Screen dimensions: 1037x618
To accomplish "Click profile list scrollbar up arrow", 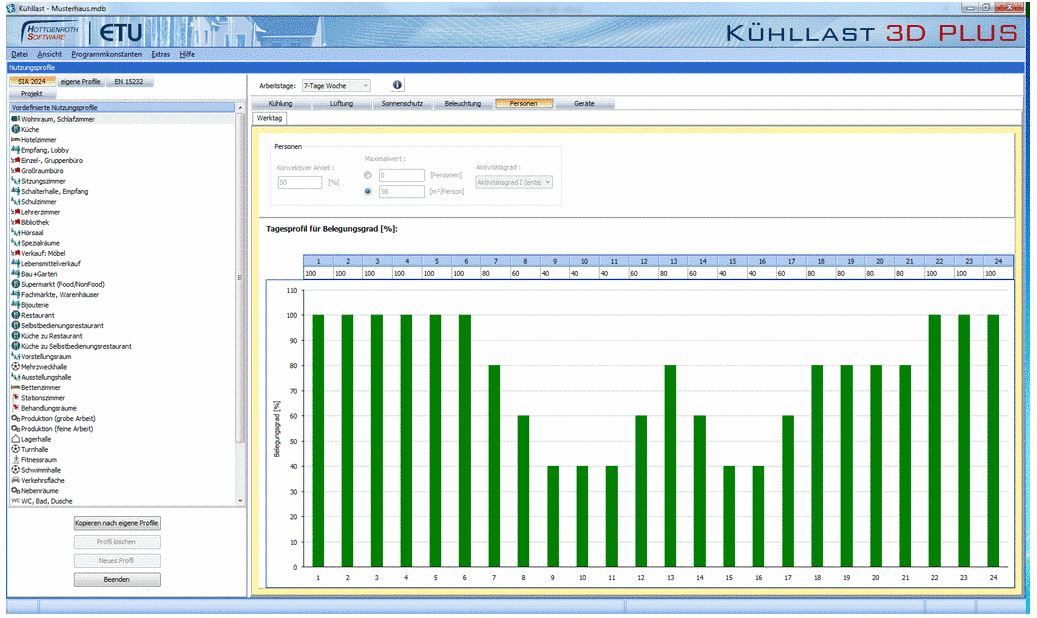I will point(240,107).
